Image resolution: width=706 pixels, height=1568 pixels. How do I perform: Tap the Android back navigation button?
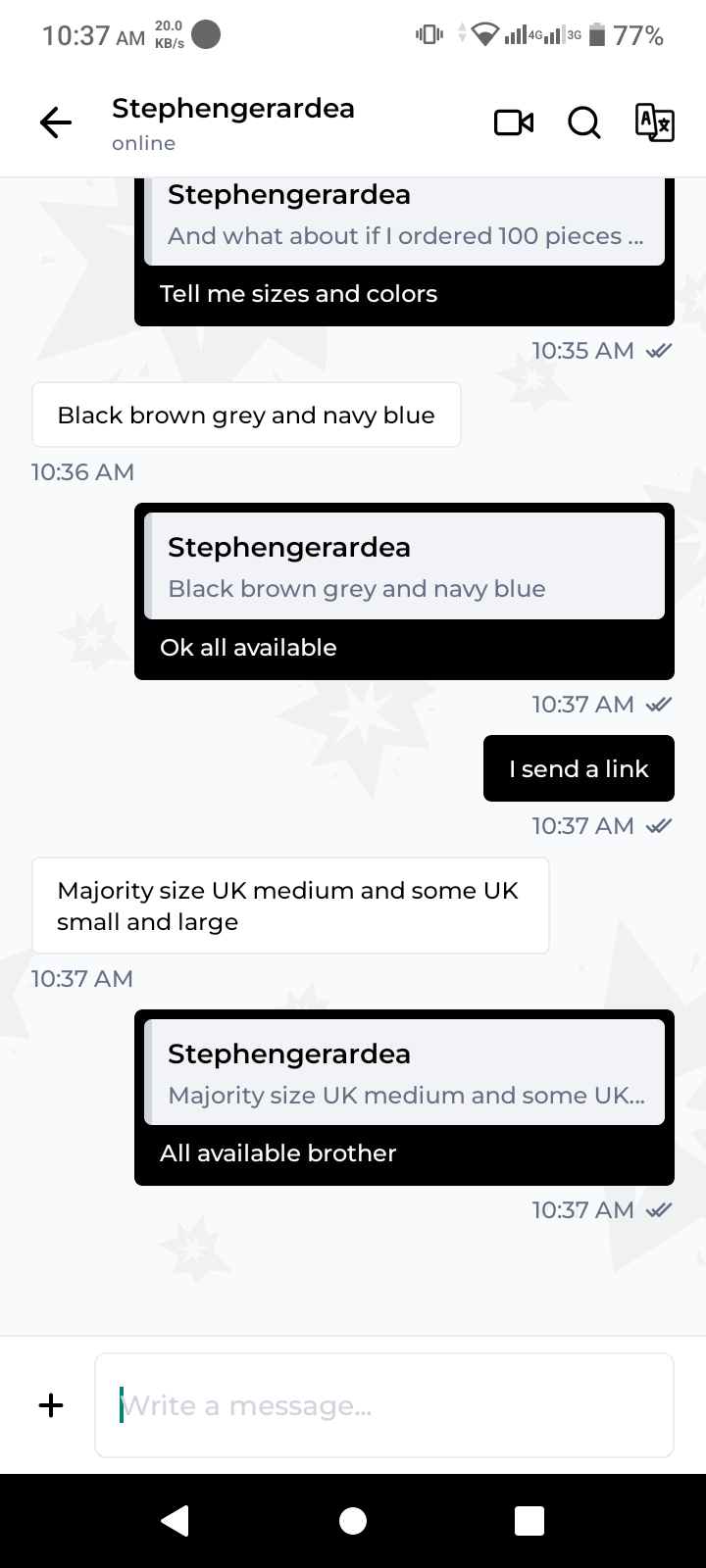[x=176, y=1520]
